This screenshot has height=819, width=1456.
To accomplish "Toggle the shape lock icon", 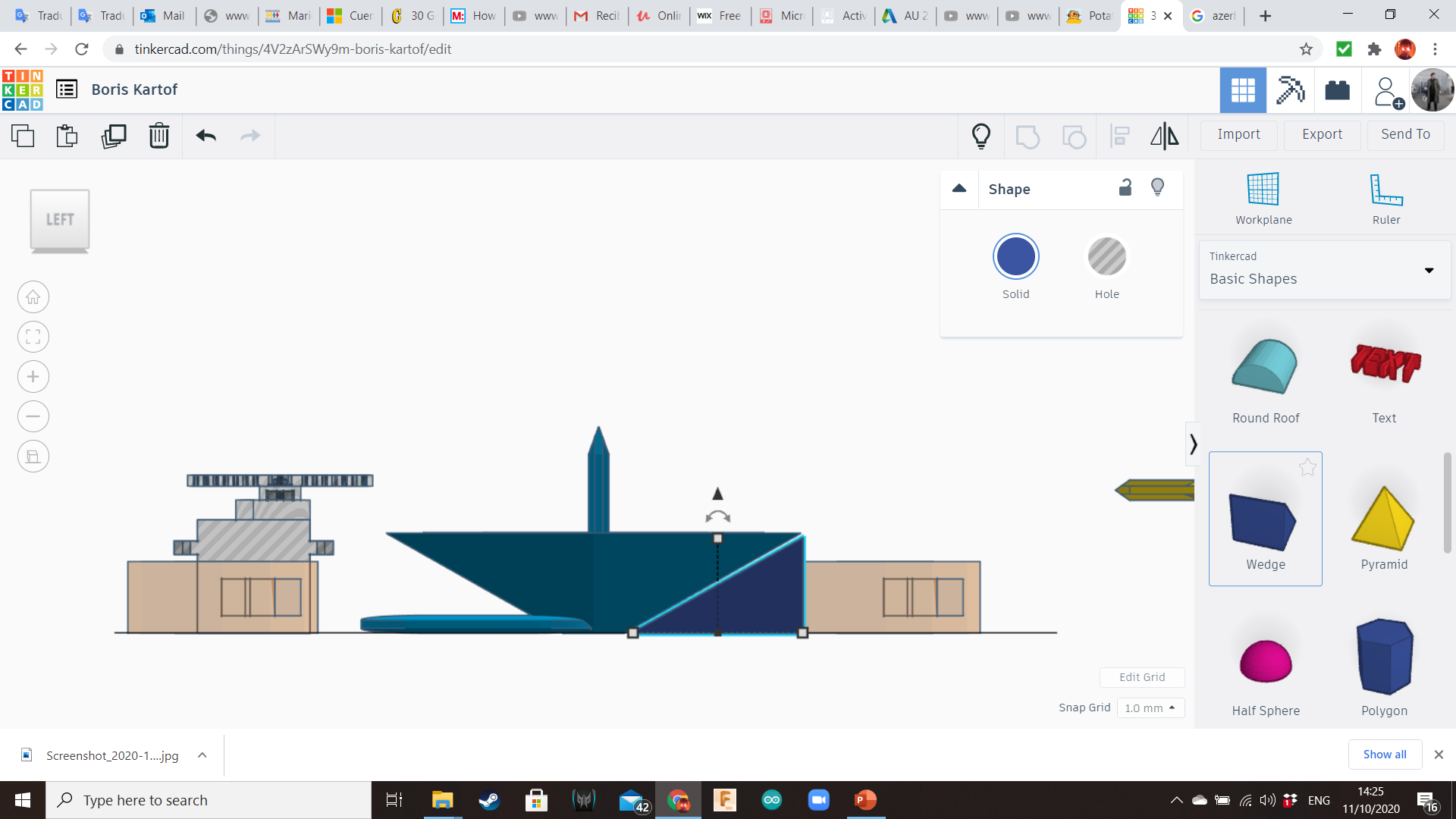I will click(x=1125, y=187).
